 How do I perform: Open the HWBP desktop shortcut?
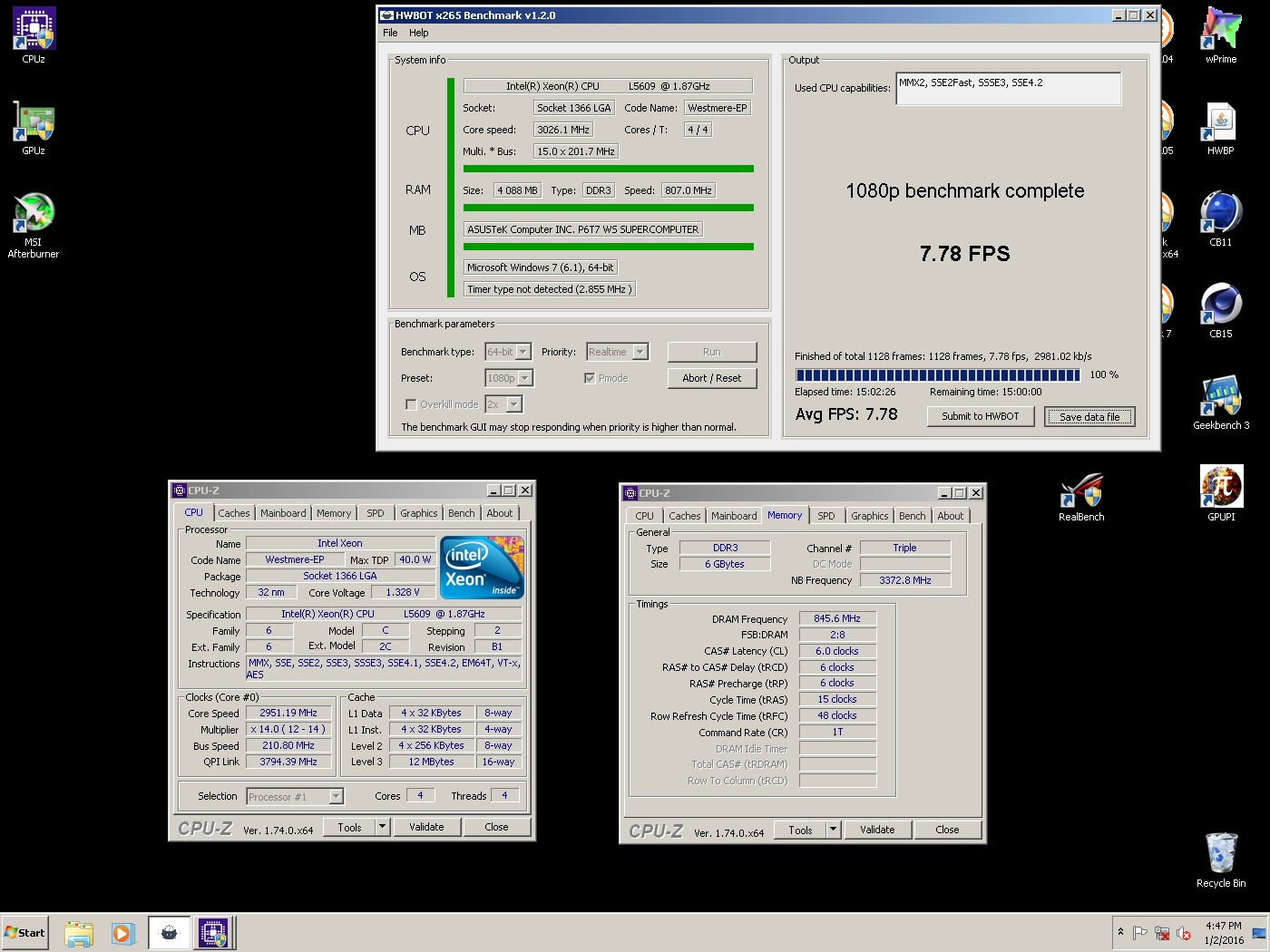point(1221,127)
